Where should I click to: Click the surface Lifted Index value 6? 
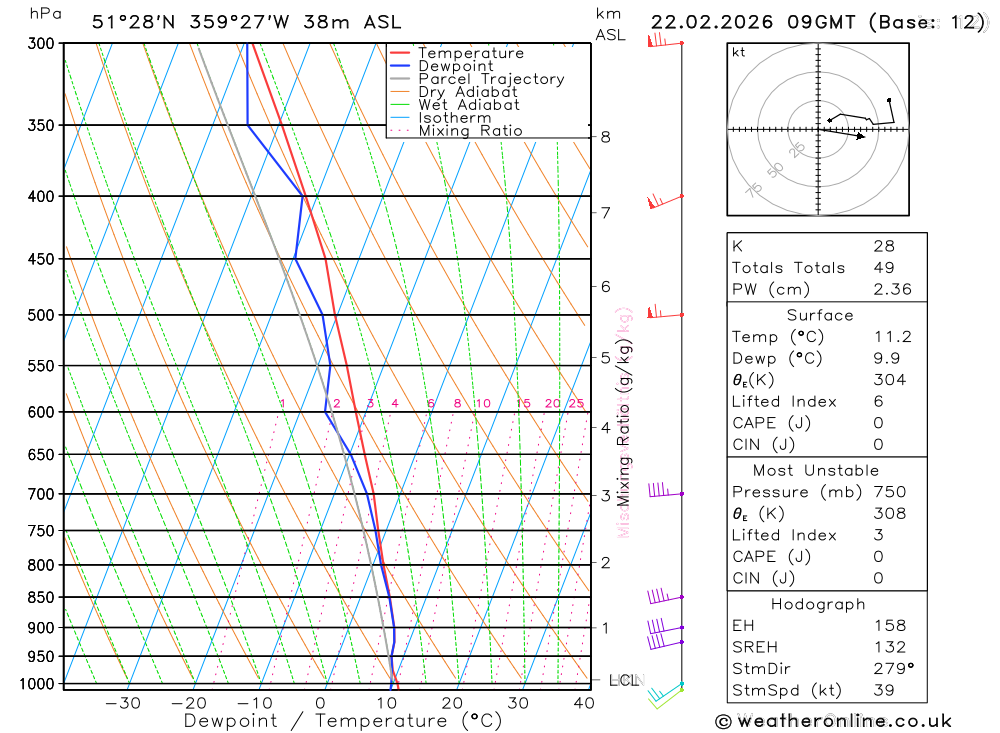[879, 402]
